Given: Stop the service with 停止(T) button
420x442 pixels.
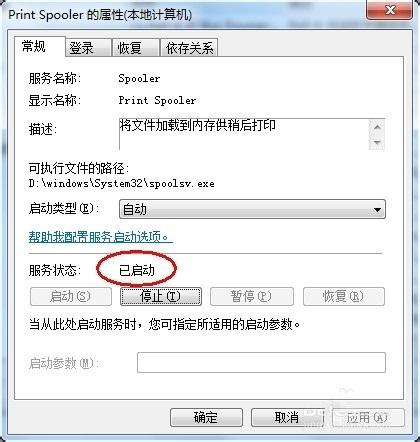Looking at the screenshot, I should [161, 296].
